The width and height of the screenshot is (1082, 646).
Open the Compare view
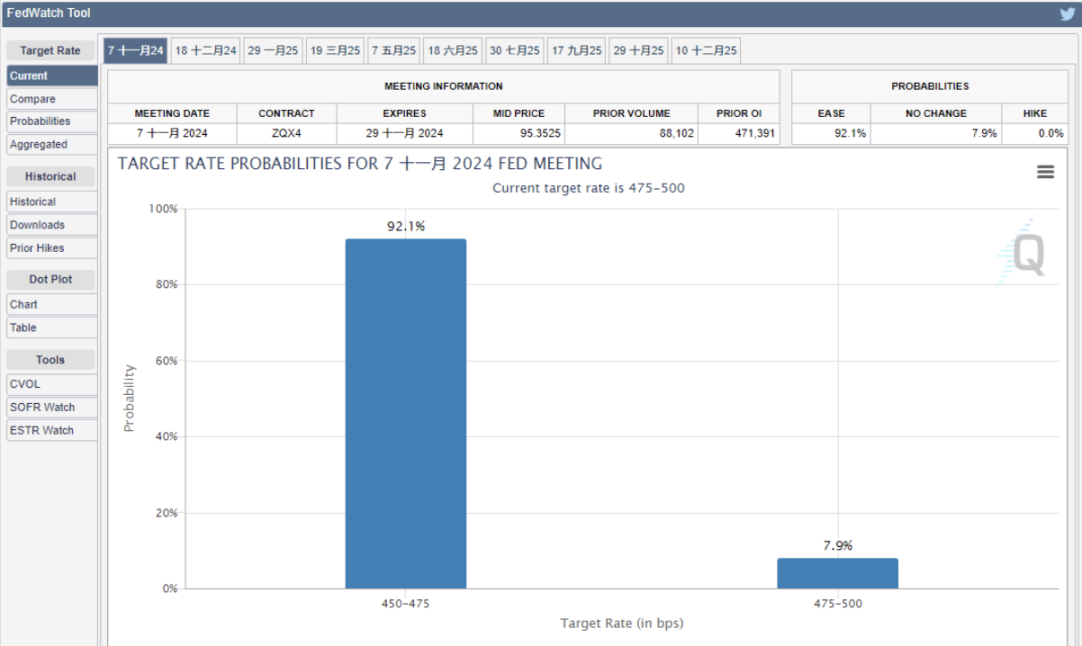pos(52,99)
